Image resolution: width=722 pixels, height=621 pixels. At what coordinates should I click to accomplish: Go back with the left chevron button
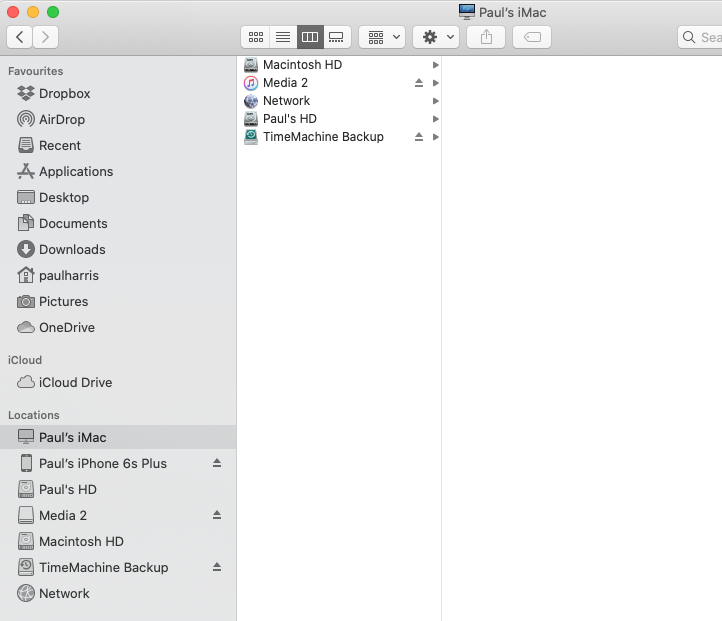[x=19, y=37]
